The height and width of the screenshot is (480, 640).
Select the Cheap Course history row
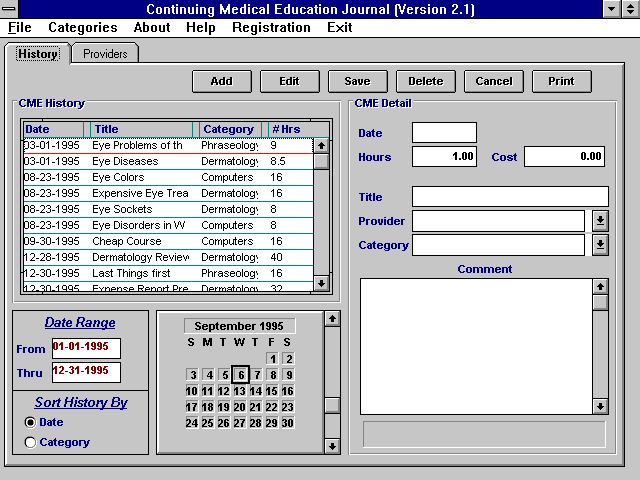click(168, 241)
